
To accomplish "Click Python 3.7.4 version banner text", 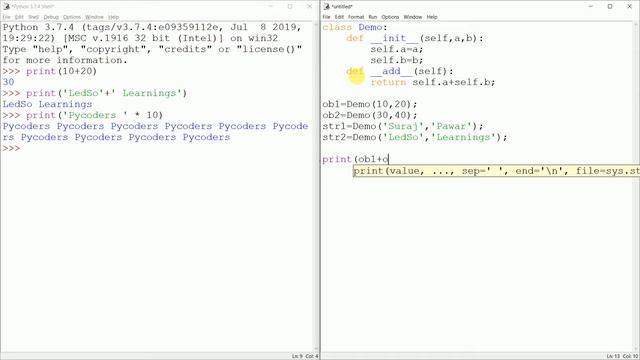I will 152,44.
